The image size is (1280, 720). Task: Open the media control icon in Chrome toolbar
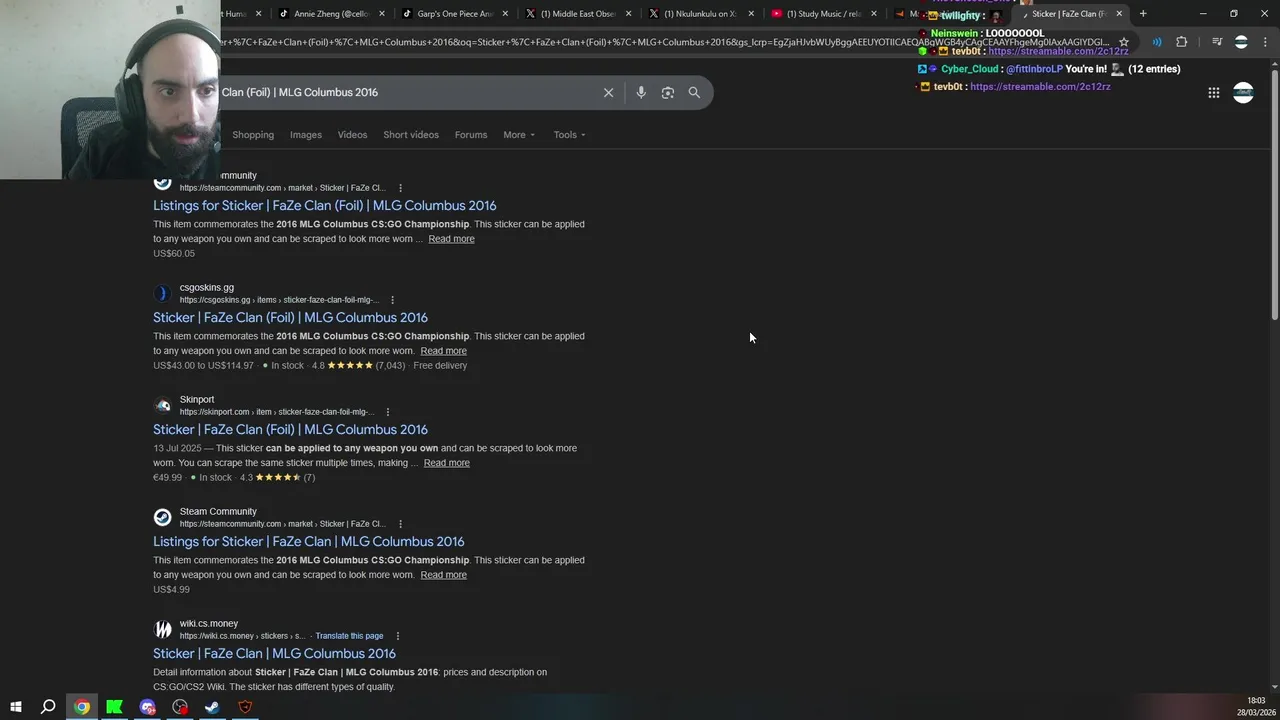click(1217, 42)
